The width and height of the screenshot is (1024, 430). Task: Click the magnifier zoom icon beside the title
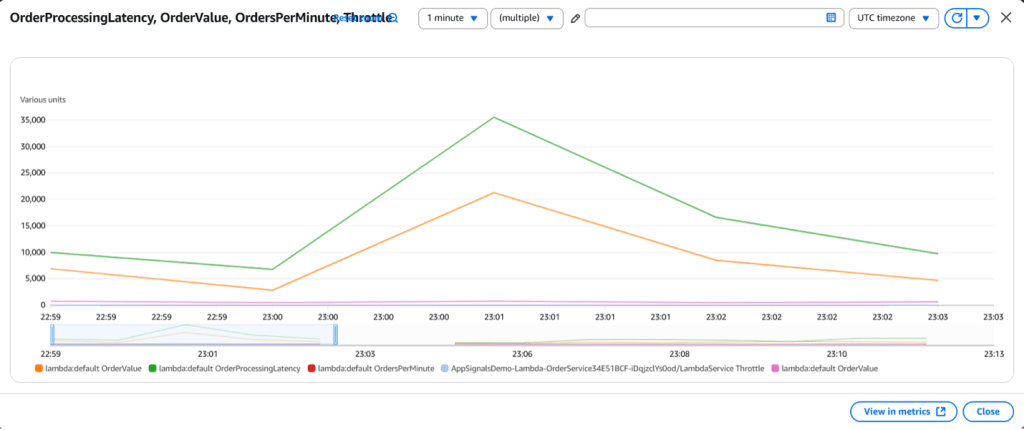393,19
